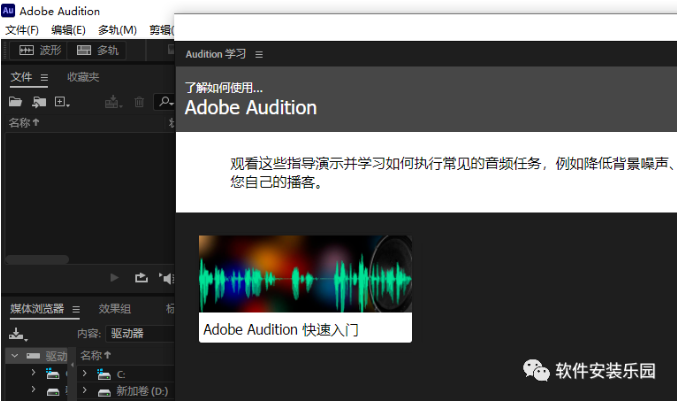Open the Files (文件) panel hamburger menu

(44, 78)
